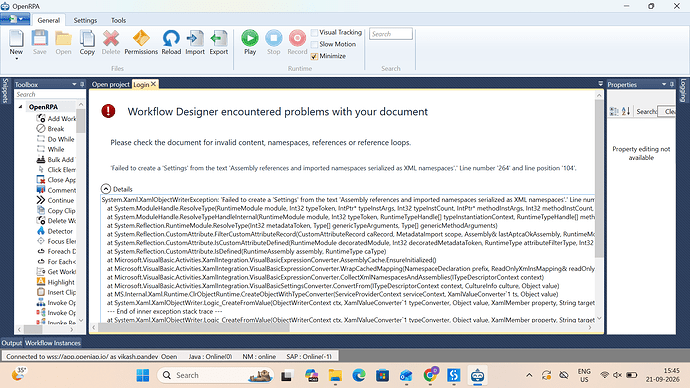The height and width of the screenshot is (388, 690).
Task: Click the Stop runtime button
Action: click(274, 42)
